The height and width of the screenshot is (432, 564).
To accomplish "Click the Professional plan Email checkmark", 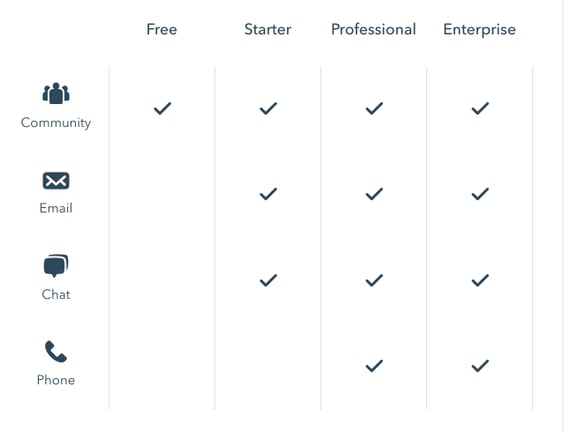I will tap(374, 194).
